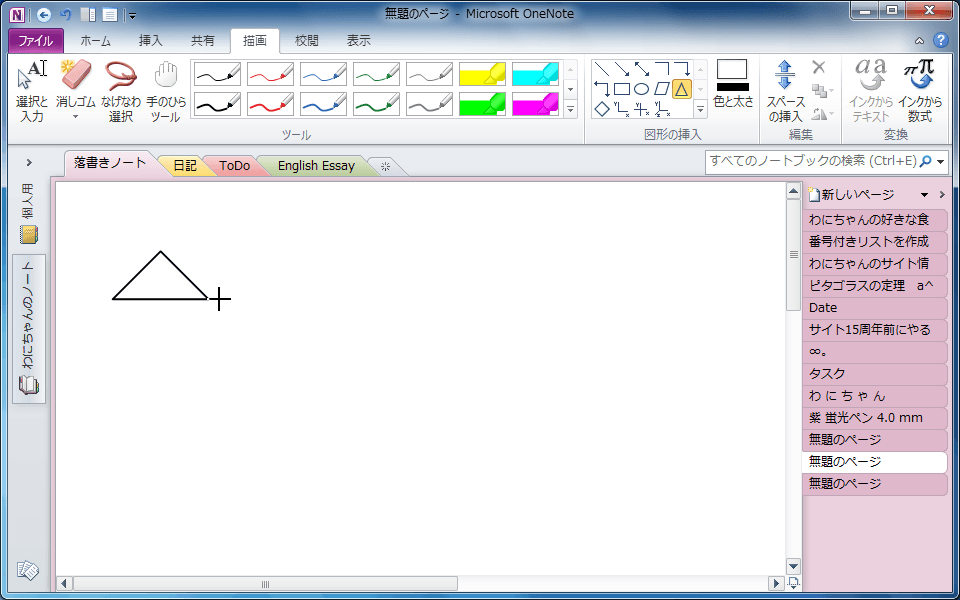
Task: Pick the 手のひらツール hand tool
Action: click(165, 92)
